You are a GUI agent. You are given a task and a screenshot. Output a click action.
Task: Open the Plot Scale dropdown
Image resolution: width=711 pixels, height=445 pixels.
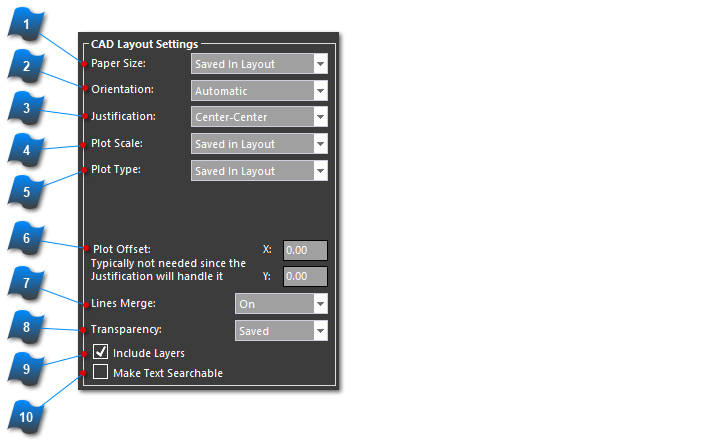click(x=259, y=144)
